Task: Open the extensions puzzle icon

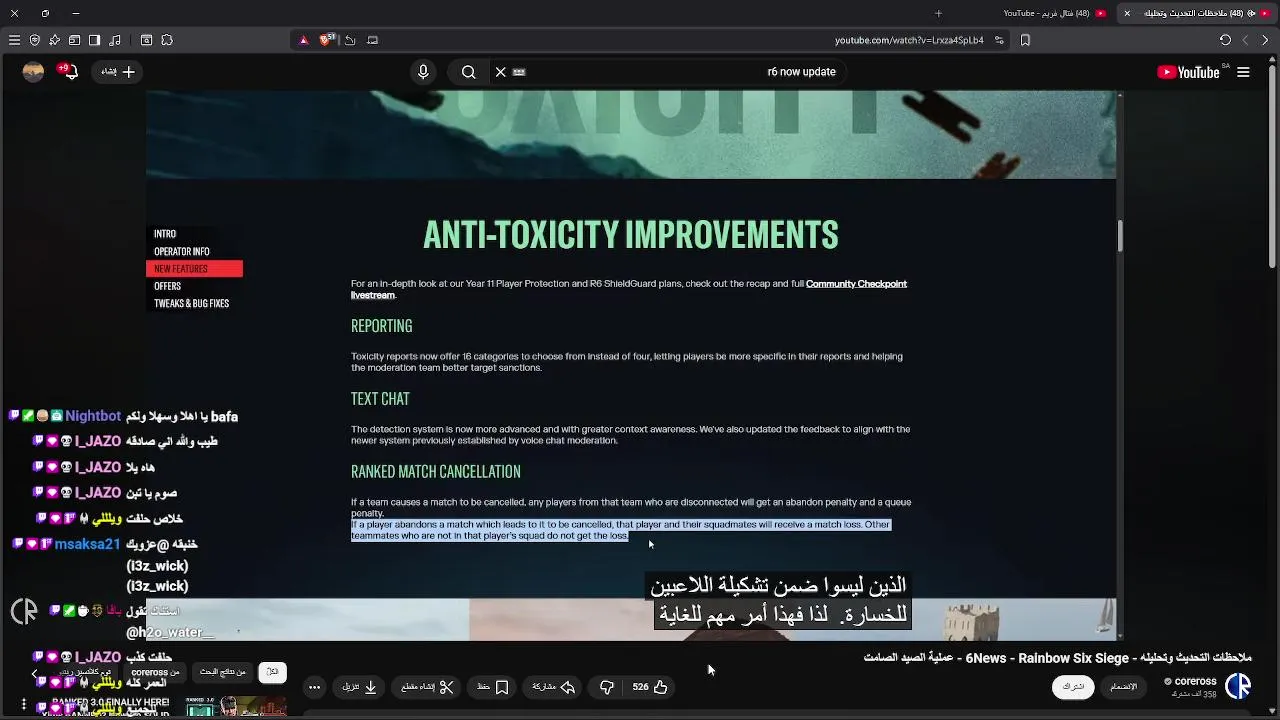Action: pos(167,40)
